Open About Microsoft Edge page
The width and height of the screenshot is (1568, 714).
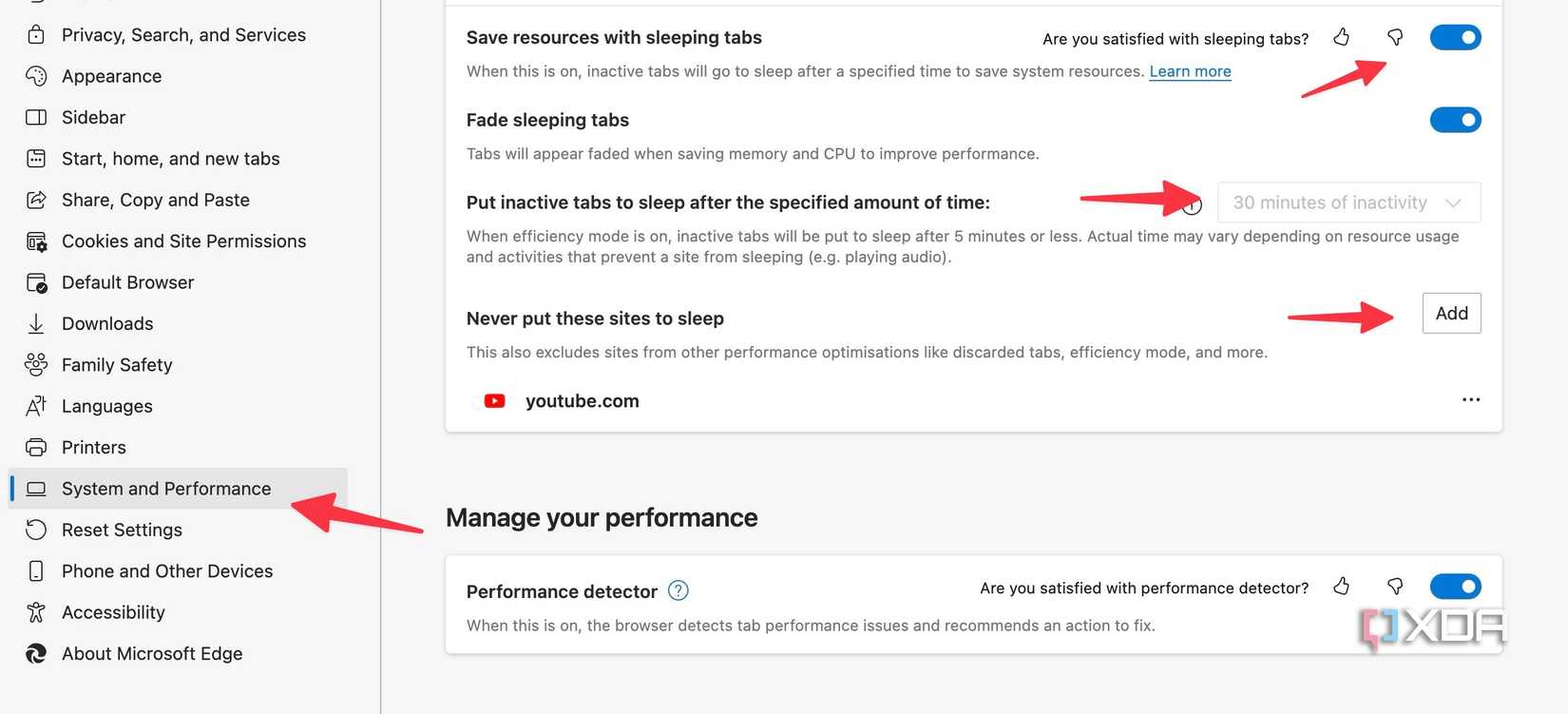[x=152, y=654]
